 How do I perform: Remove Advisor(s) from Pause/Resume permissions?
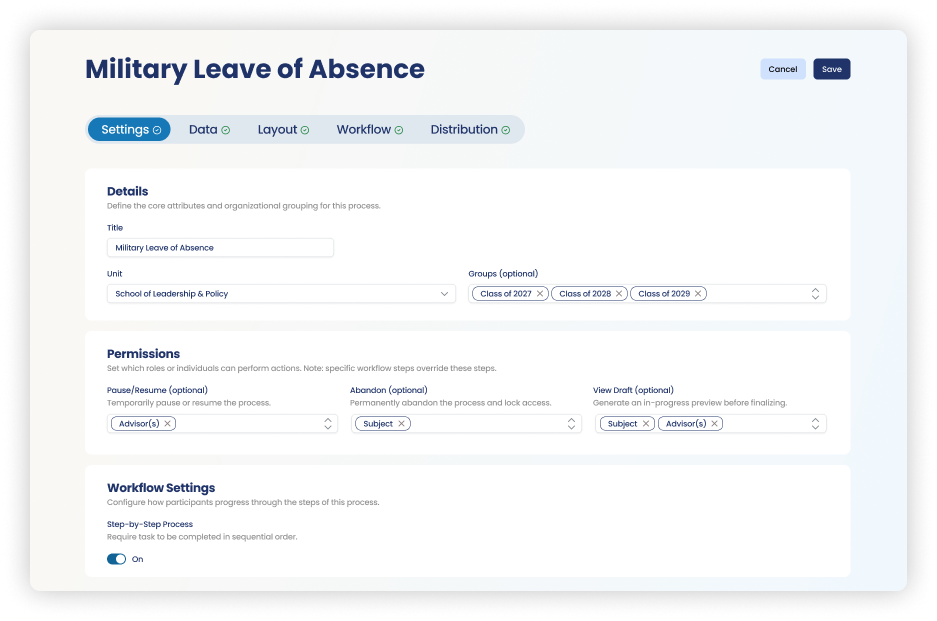[x=168, y=423]
